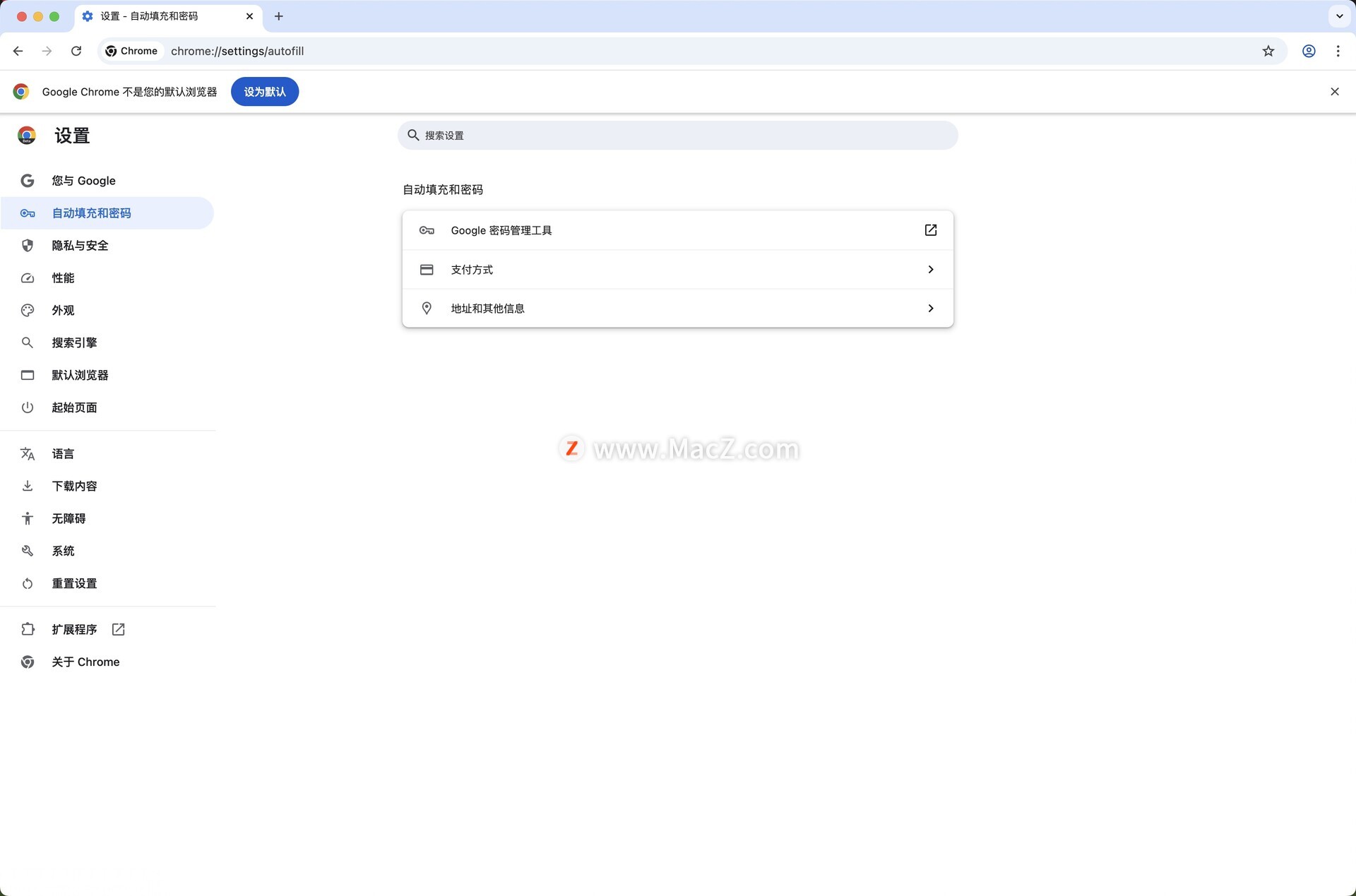Go back with the browser back arrow
Viewport: 1356px width, 896px height.
click(x=18, y=51)
